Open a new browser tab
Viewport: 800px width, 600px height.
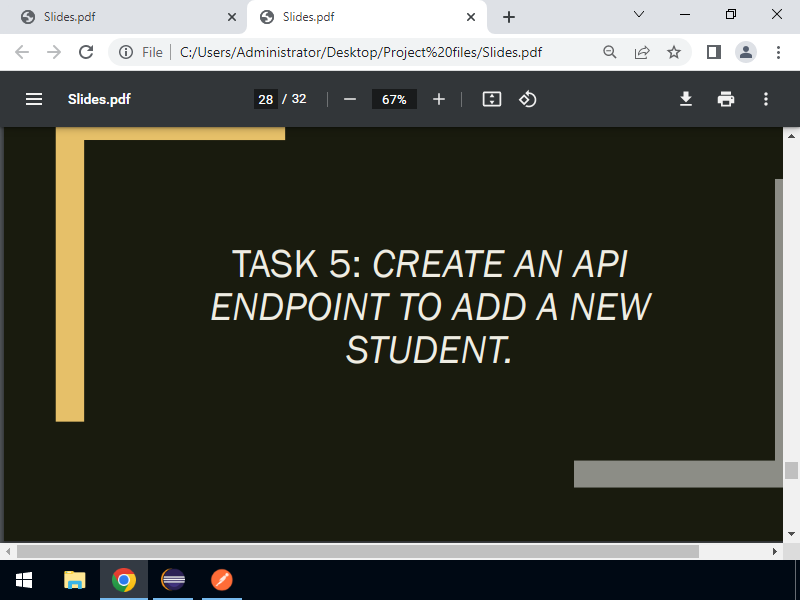tap(509, 17)
